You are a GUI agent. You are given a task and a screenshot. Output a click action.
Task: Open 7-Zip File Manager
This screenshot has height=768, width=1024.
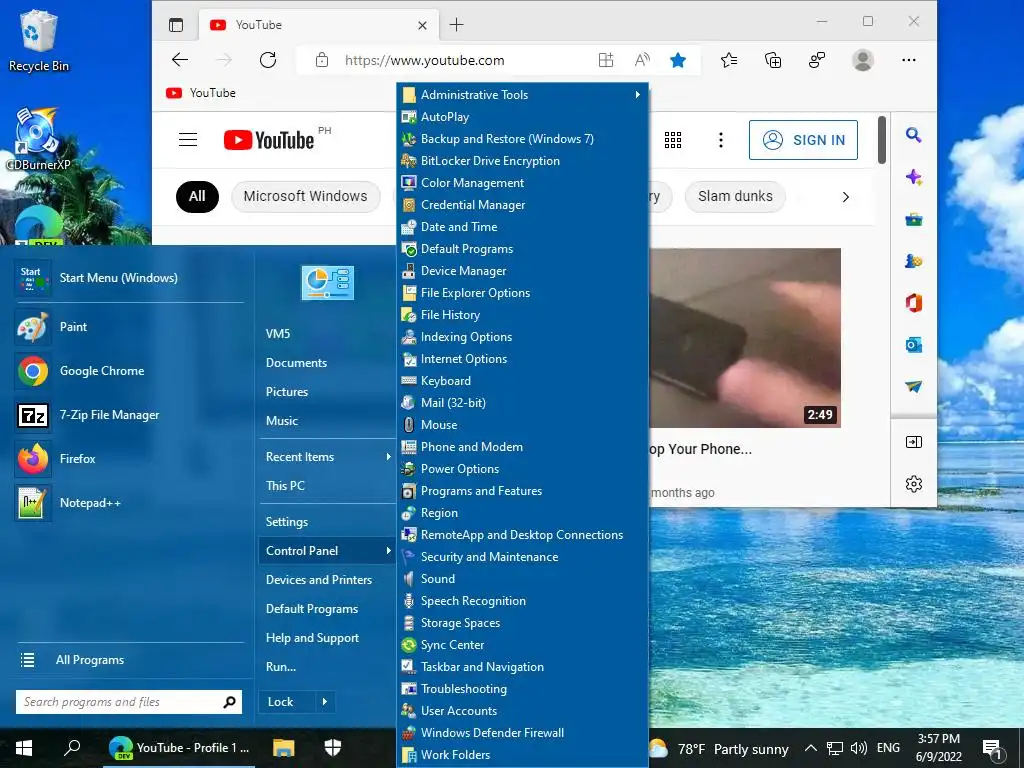pyautogui.click(x=129, y=415)
